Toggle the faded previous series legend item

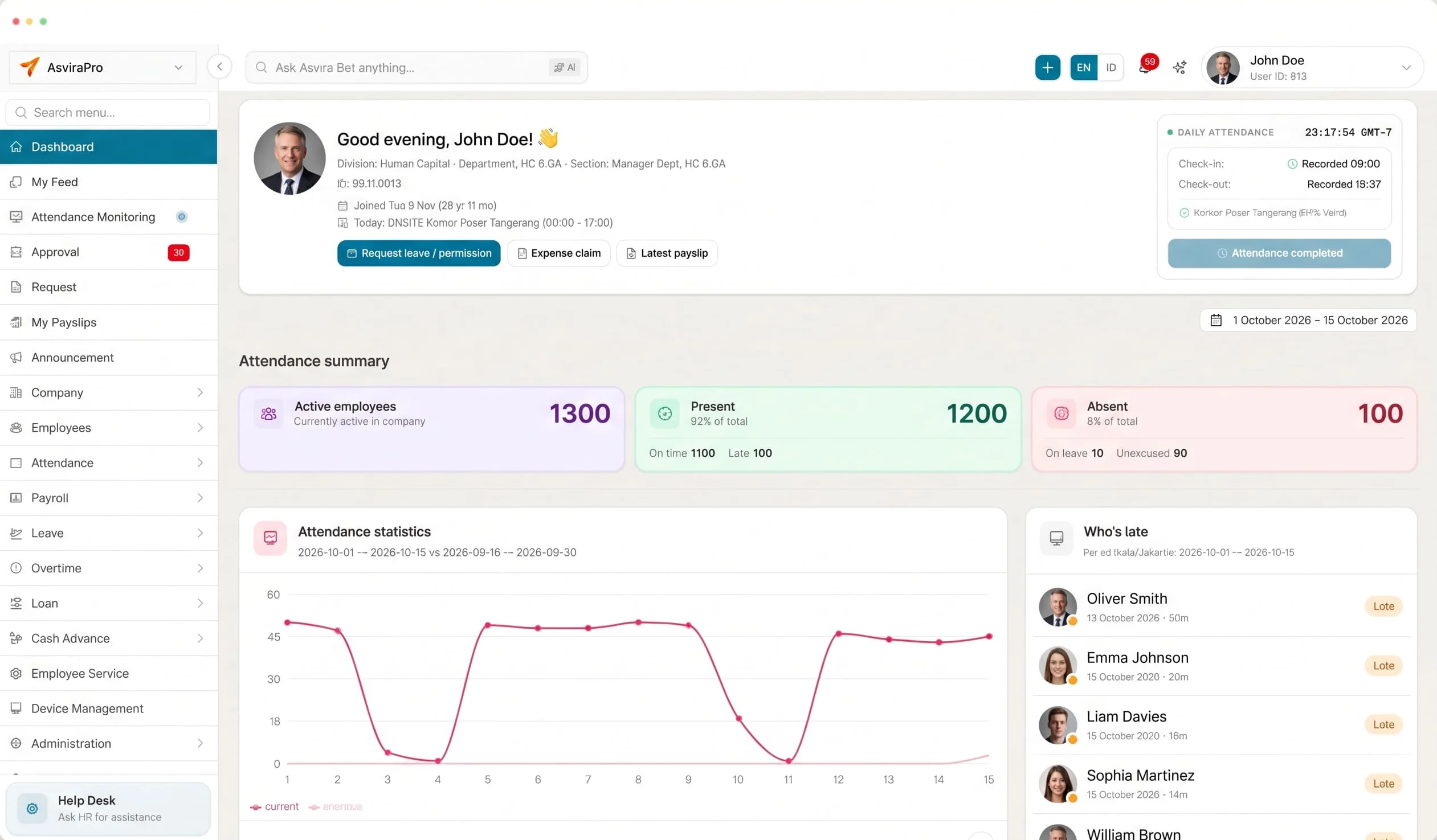[x=335, y=807]
